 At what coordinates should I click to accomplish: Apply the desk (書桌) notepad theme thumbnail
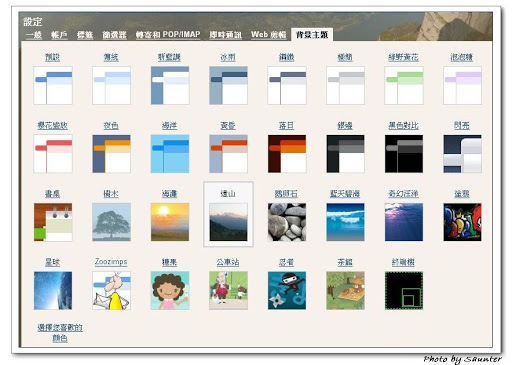pos(53,222)
